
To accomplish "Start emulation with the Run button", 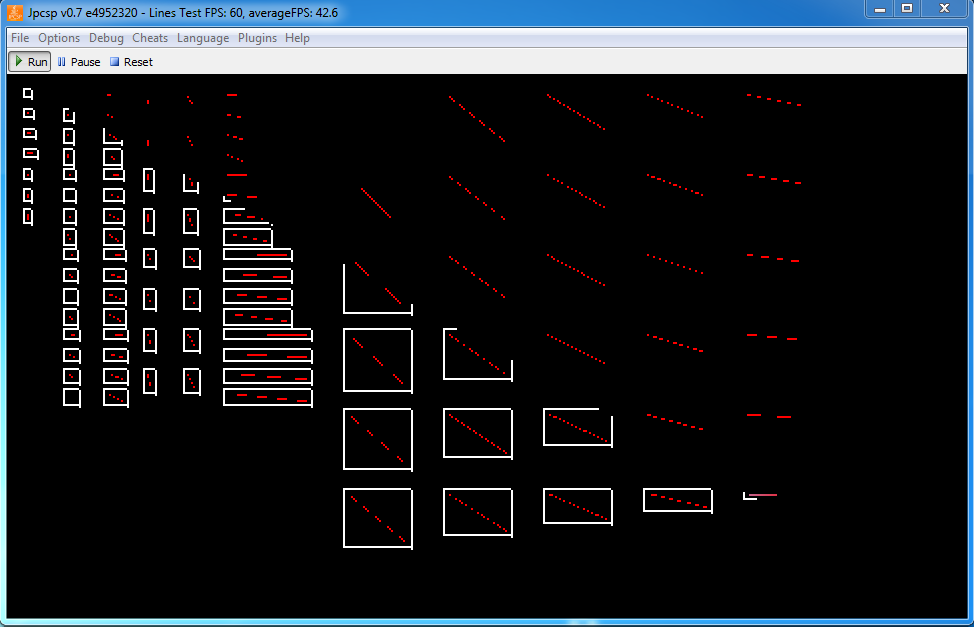I will click(x=30, y=62).
